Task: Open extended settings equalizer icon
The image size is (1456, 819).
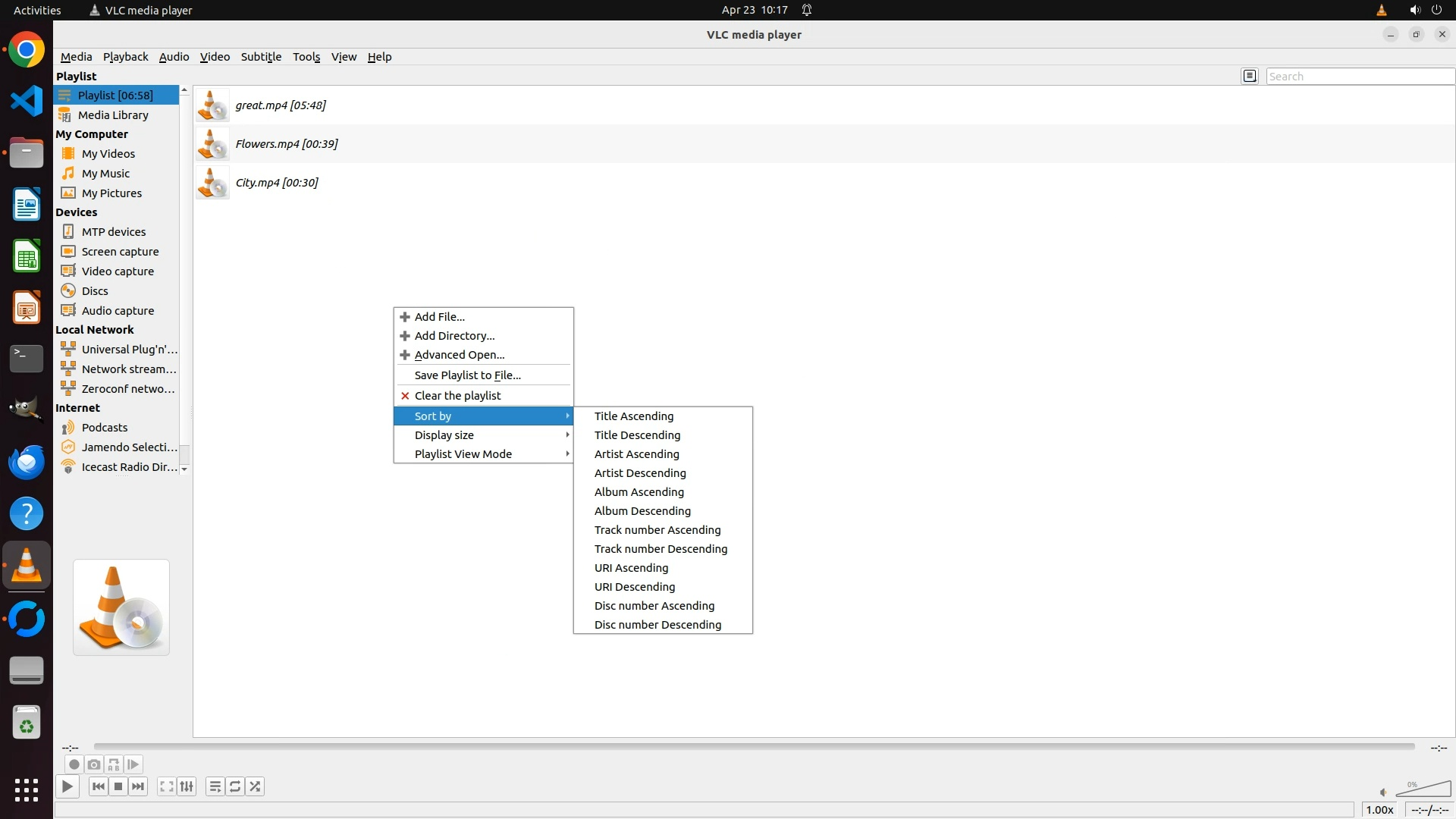Action: coord(187,786)
